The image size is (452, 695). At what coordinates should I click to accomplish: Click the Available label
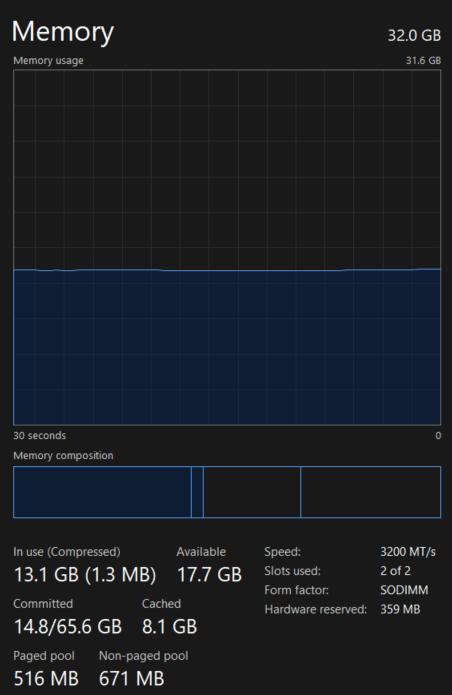click(201, 552)
